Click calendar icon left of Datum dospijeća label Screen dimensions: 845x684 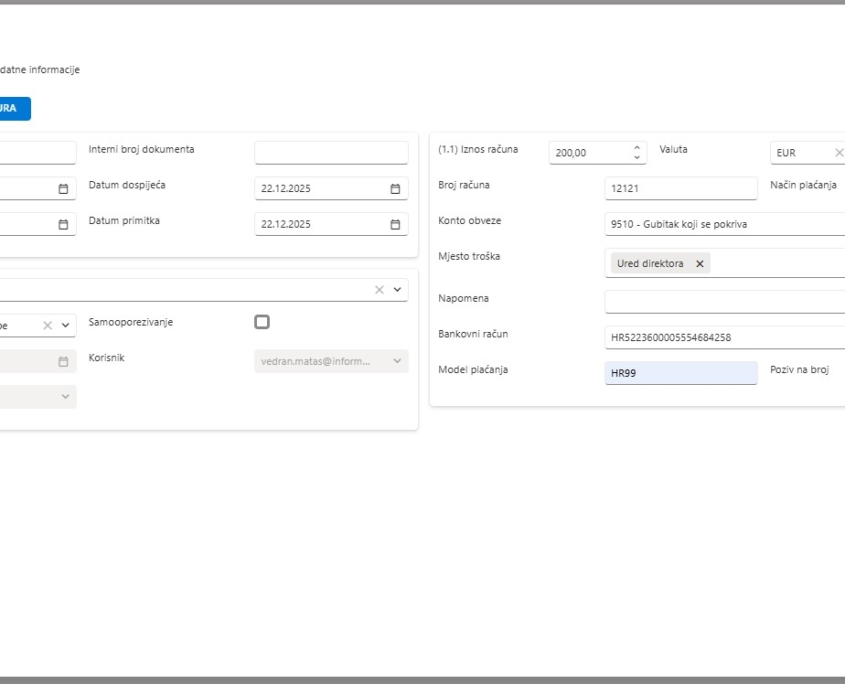click(63, 189)
